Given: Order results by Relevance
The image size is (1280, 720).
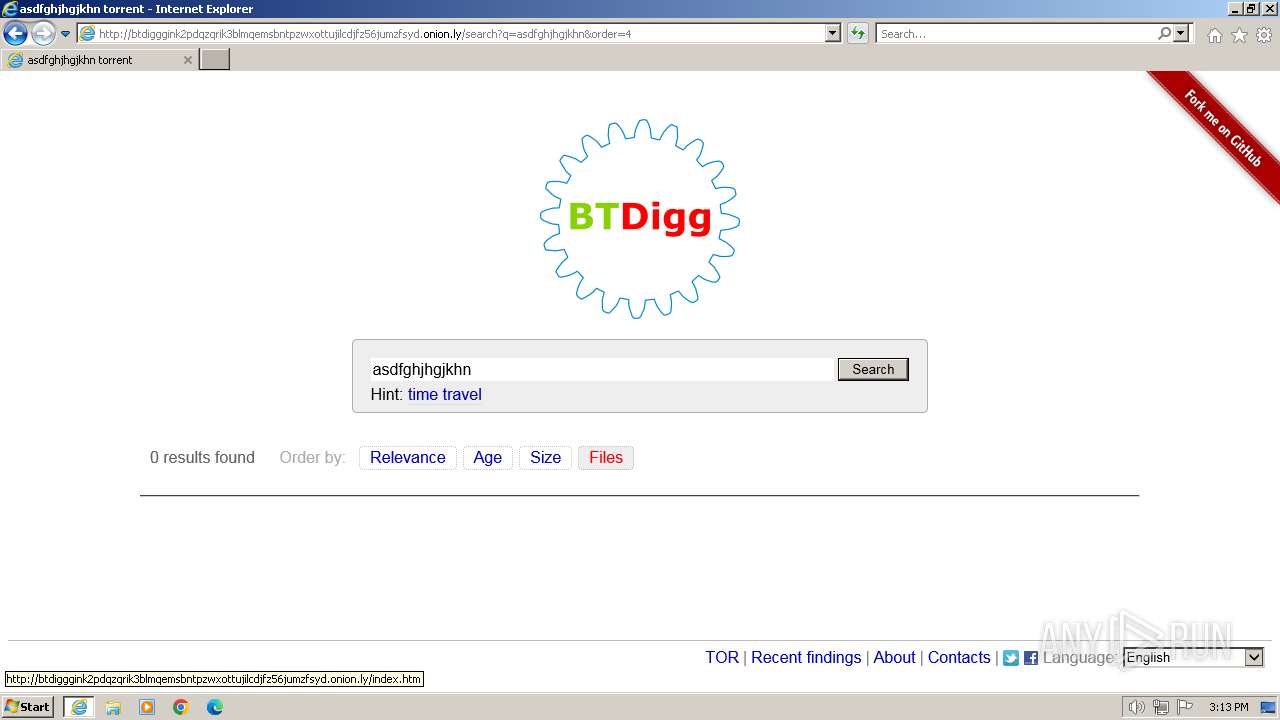Looking at the screenshot, I should pyautogui.click(x=408, y=458).
